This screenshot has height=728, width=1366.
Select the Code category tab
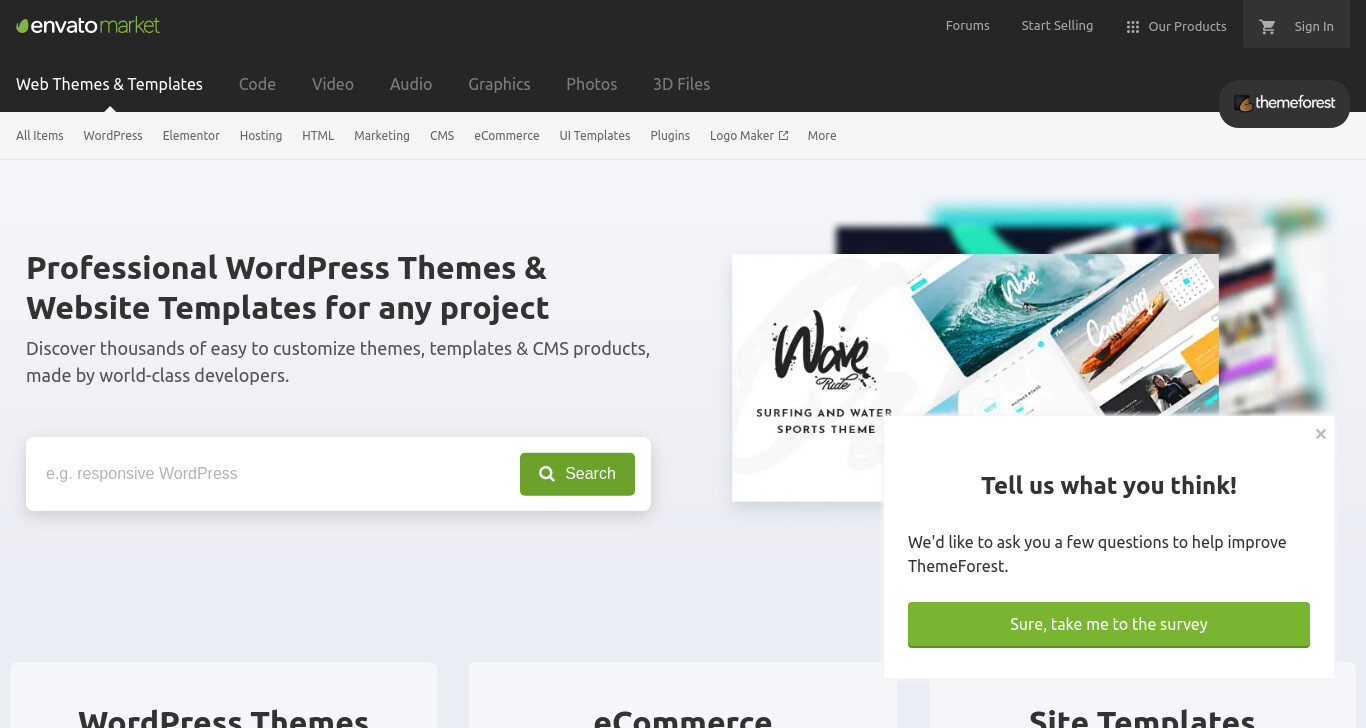coord(257,84)
